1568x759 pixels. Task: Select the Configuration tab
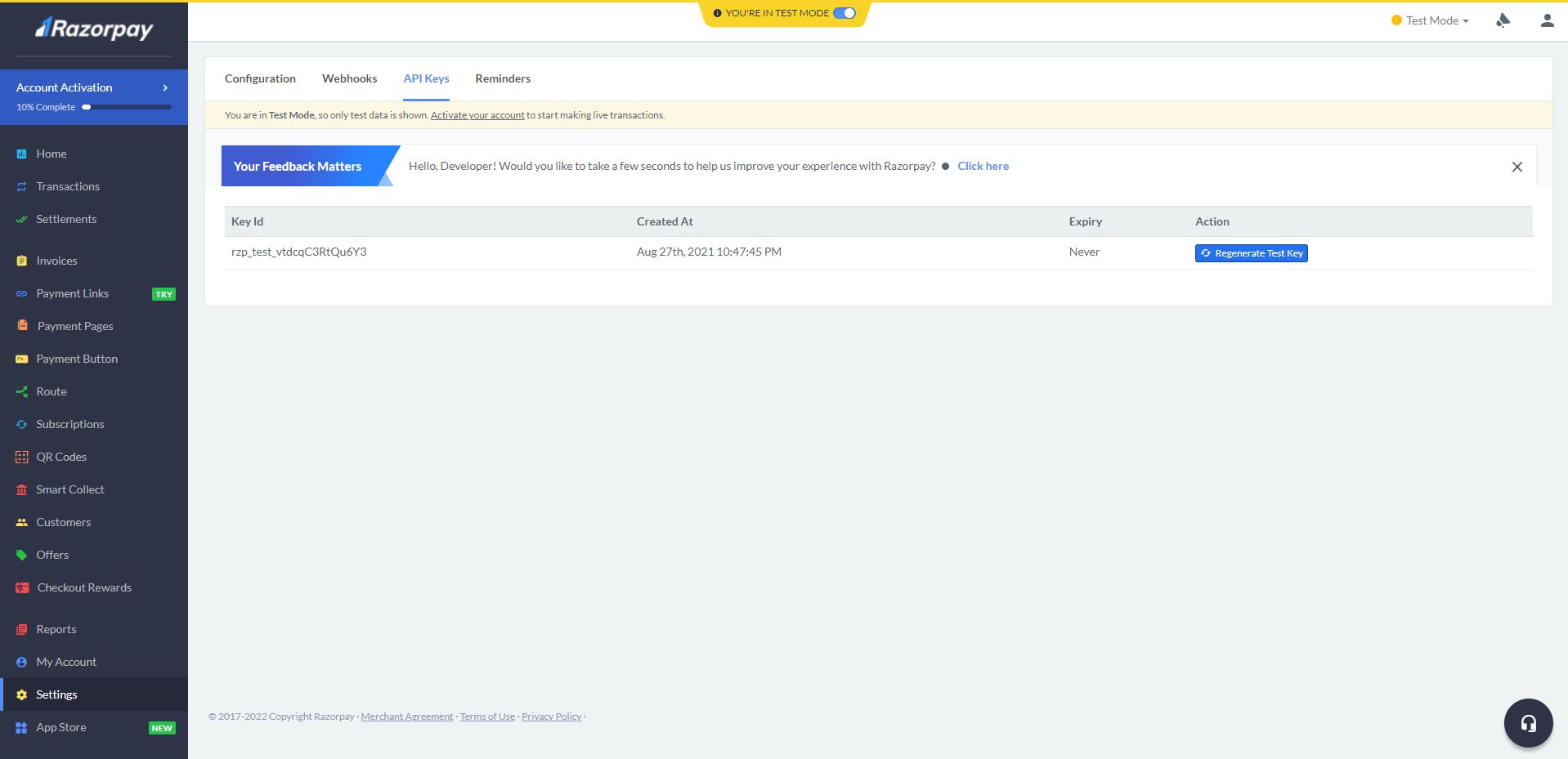pyautogui.click(x=260, y=78)
